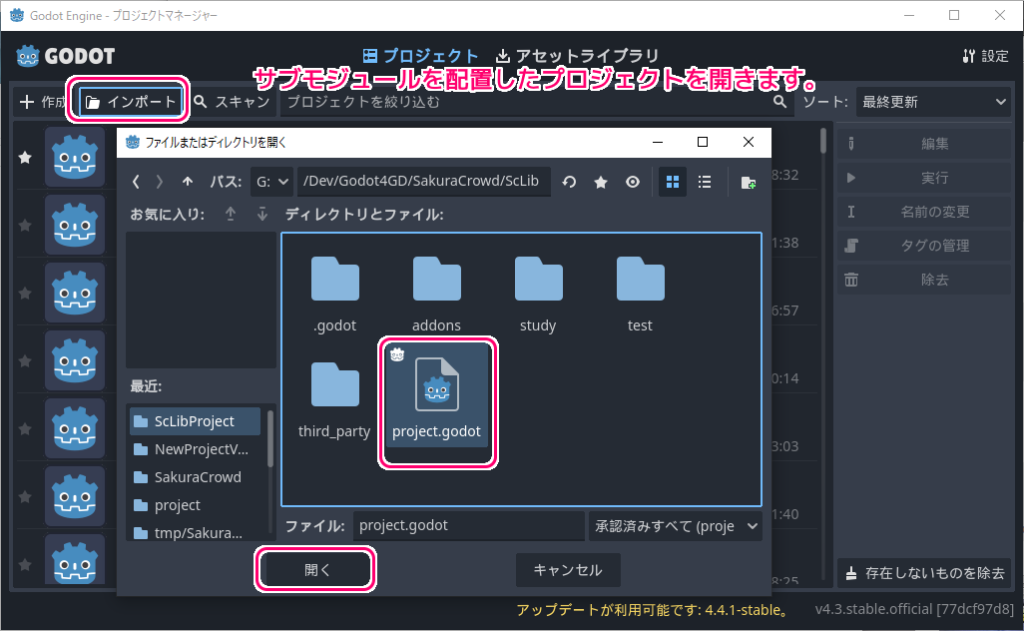
Task: Open 設定 settings in project manager
Action: pyautogui.click(x=985, y=56)
